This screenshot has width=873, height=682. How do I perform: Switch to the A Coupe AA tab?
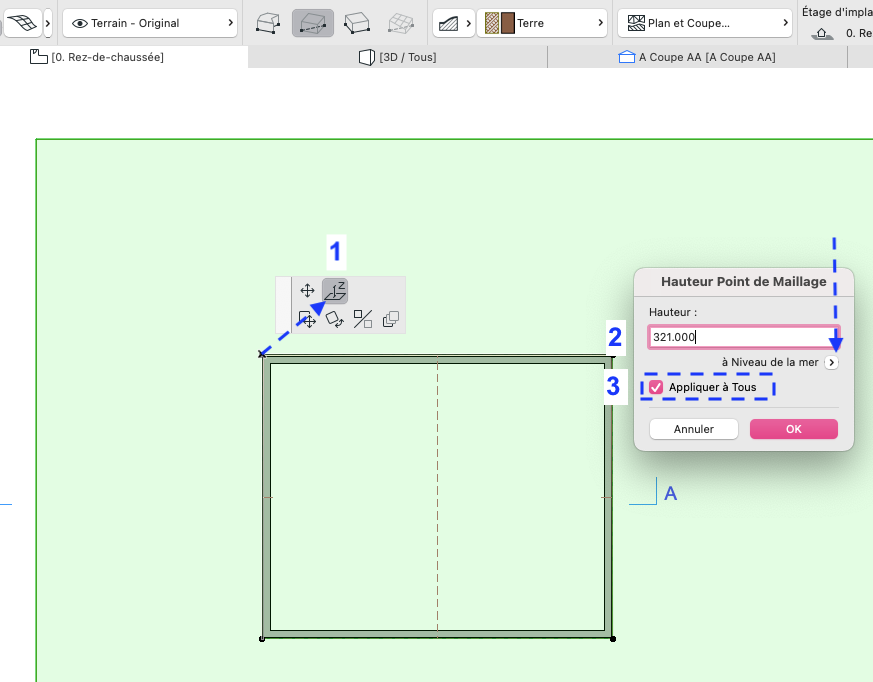[x=697, y=57]
